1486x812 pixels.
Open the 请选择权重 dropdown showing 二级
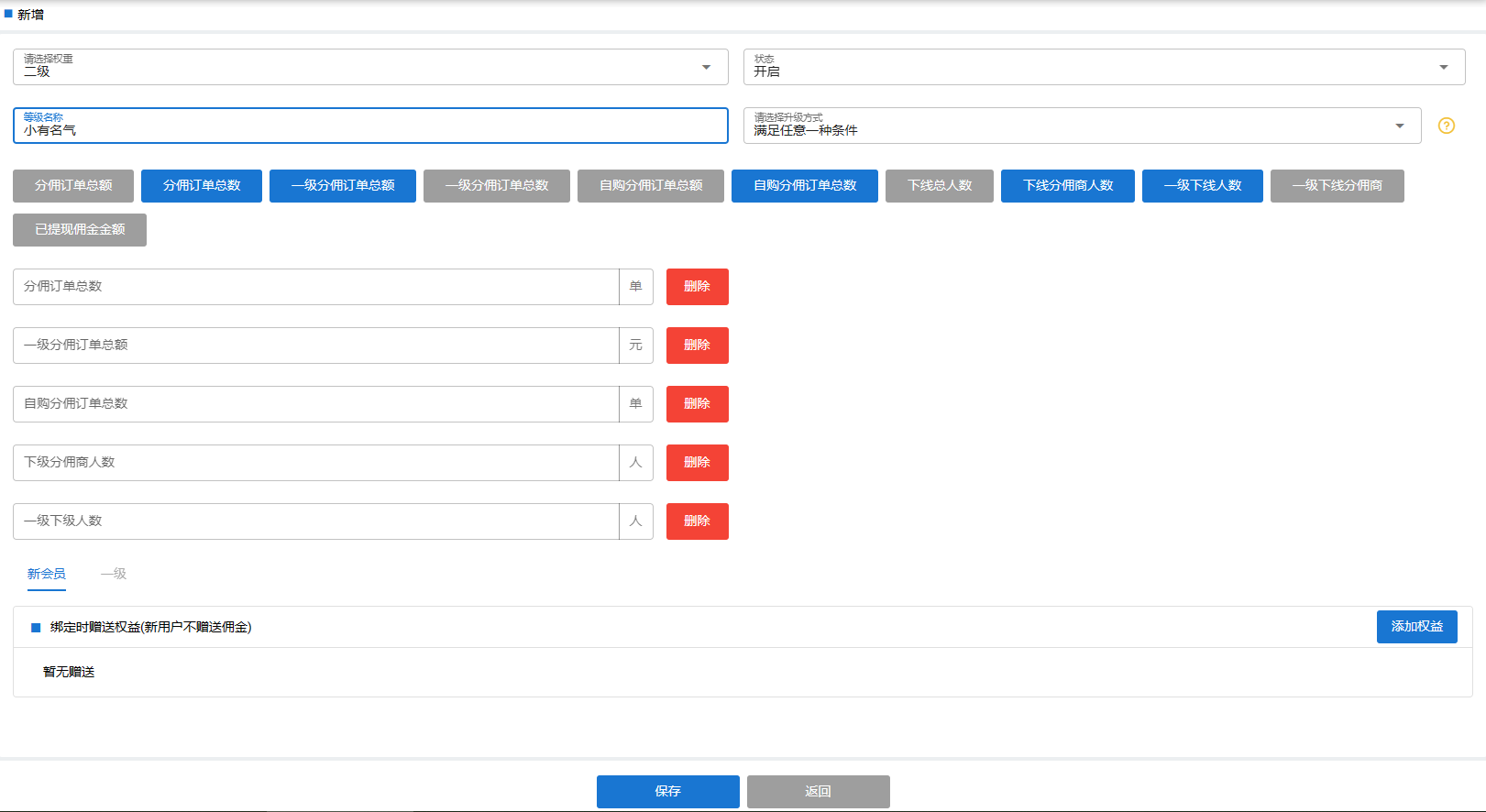click(370, 67)
